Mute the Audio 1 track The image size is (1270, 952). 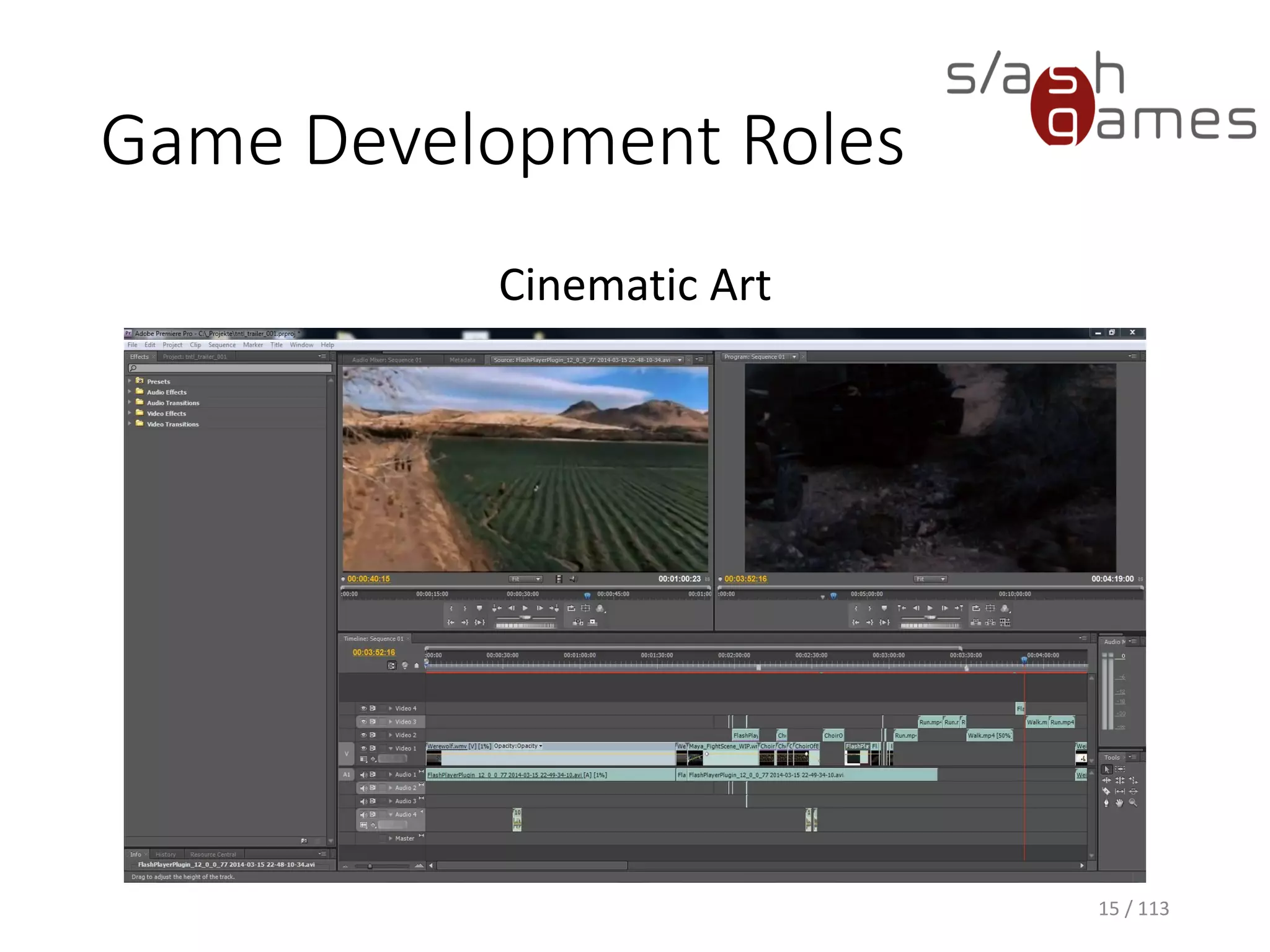(363, 775)
